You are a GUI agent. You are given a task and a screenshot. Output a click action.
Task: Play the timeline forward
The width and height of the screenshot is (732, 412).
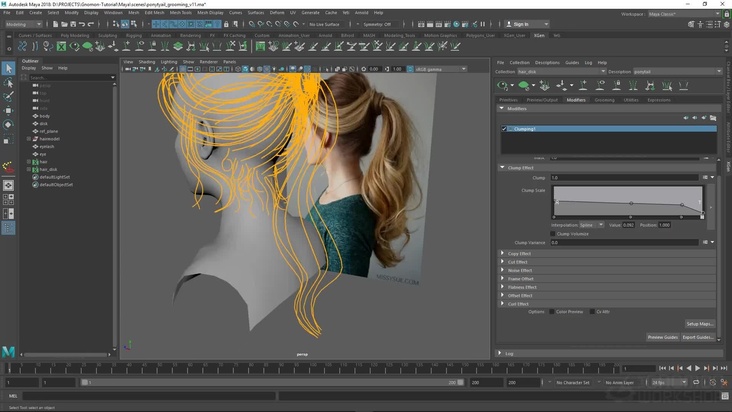[697, 368]
